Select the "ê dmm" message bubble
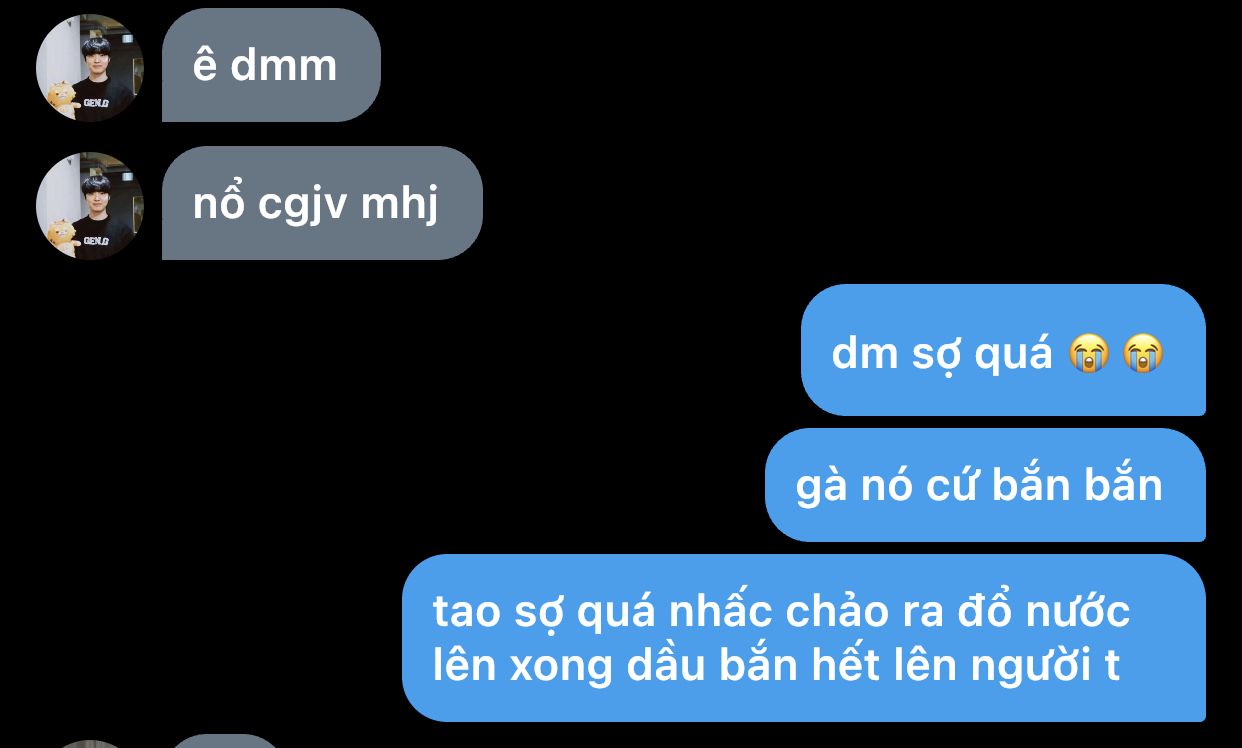The image size is (1242, 748). [x=271, y=65]
